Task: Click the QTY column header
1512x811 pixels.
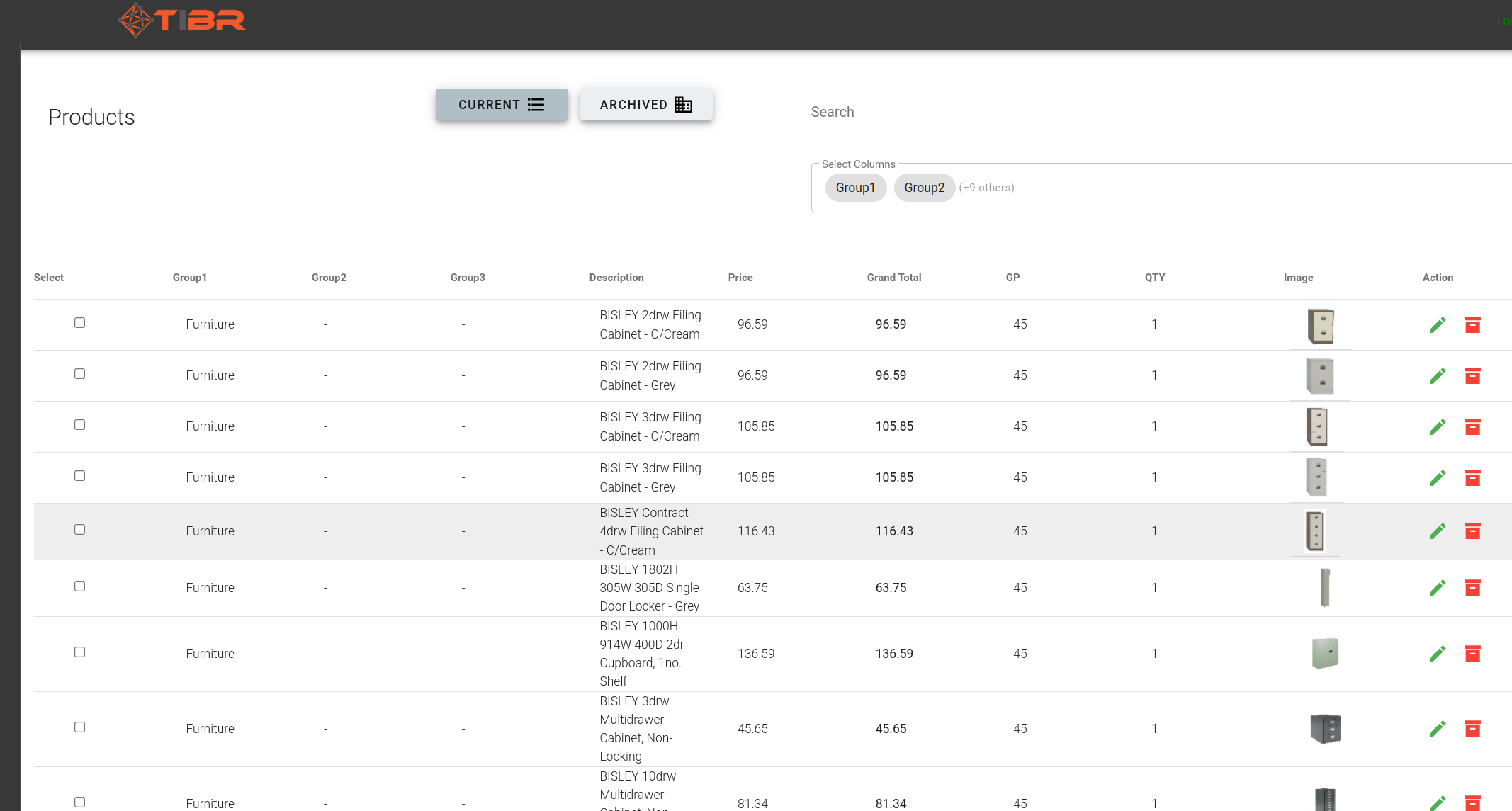Action: click(1155, 278)
